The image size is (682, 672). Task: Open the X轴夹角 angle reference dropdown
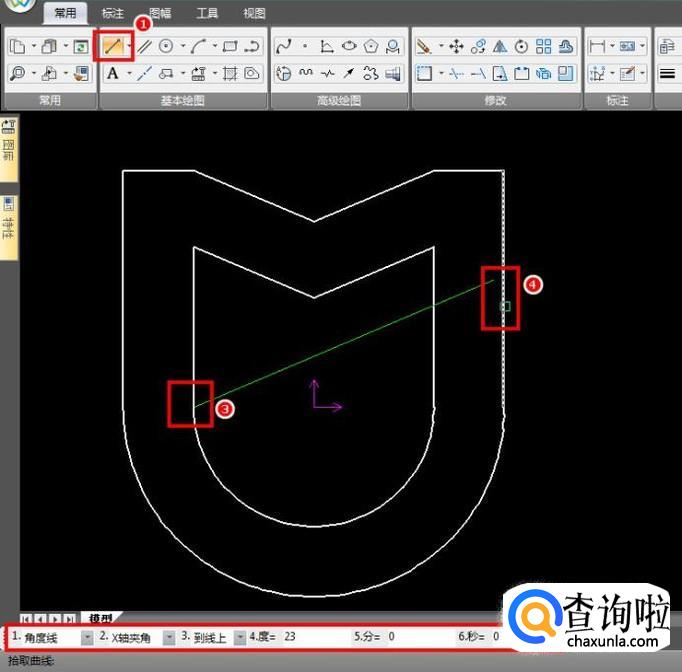168,637
